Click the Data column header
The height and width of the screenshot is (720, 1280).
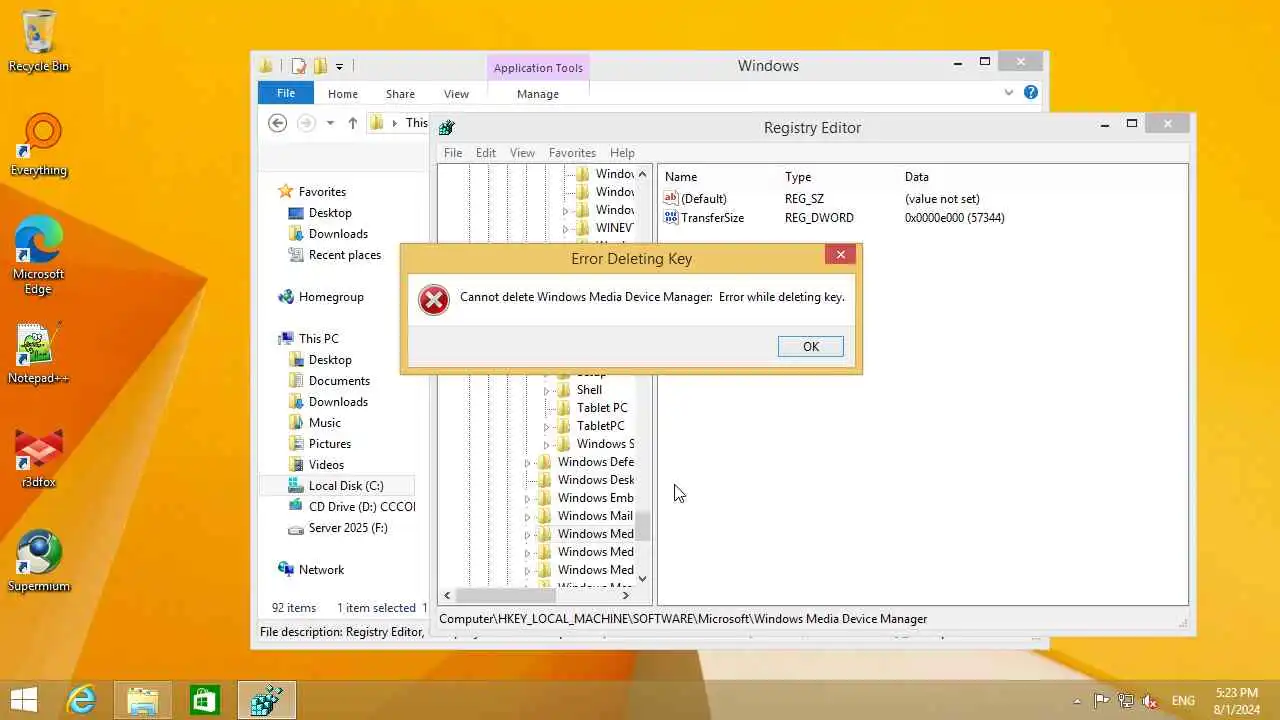917,177
